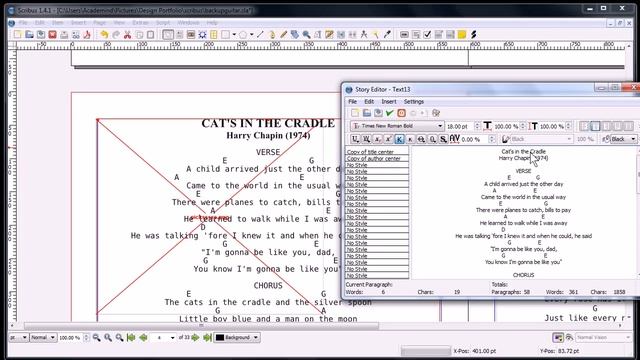
Task: Click the Undo arrow icon
Action: tap(104, 35)
